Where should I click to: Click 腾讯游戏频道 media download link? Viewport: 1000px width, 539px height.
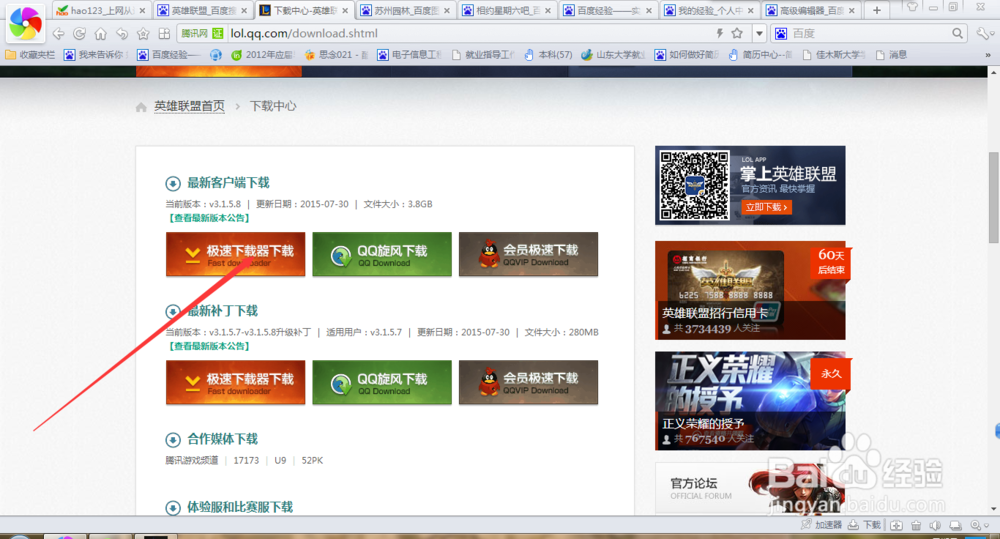click(x=192, y=461)
